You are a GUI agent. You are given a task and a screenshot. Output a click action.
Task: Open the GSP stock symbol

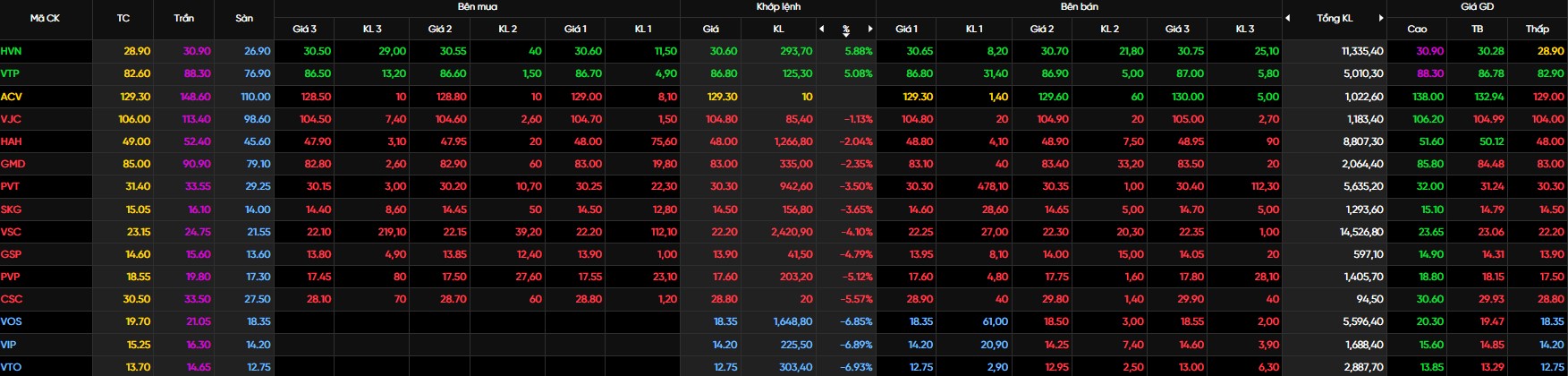[11, 254]
